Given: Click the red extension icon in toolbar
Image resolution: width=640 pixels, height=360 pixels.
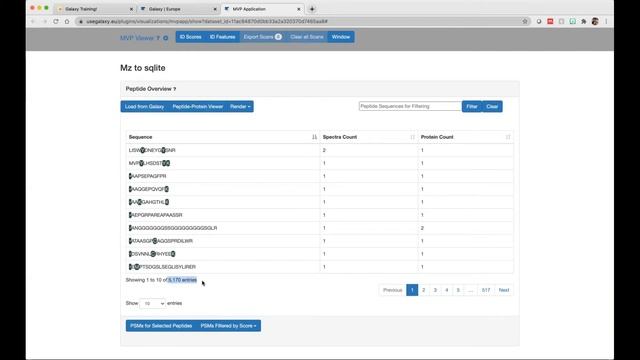Looking at the screenshot, I should 550,21.
